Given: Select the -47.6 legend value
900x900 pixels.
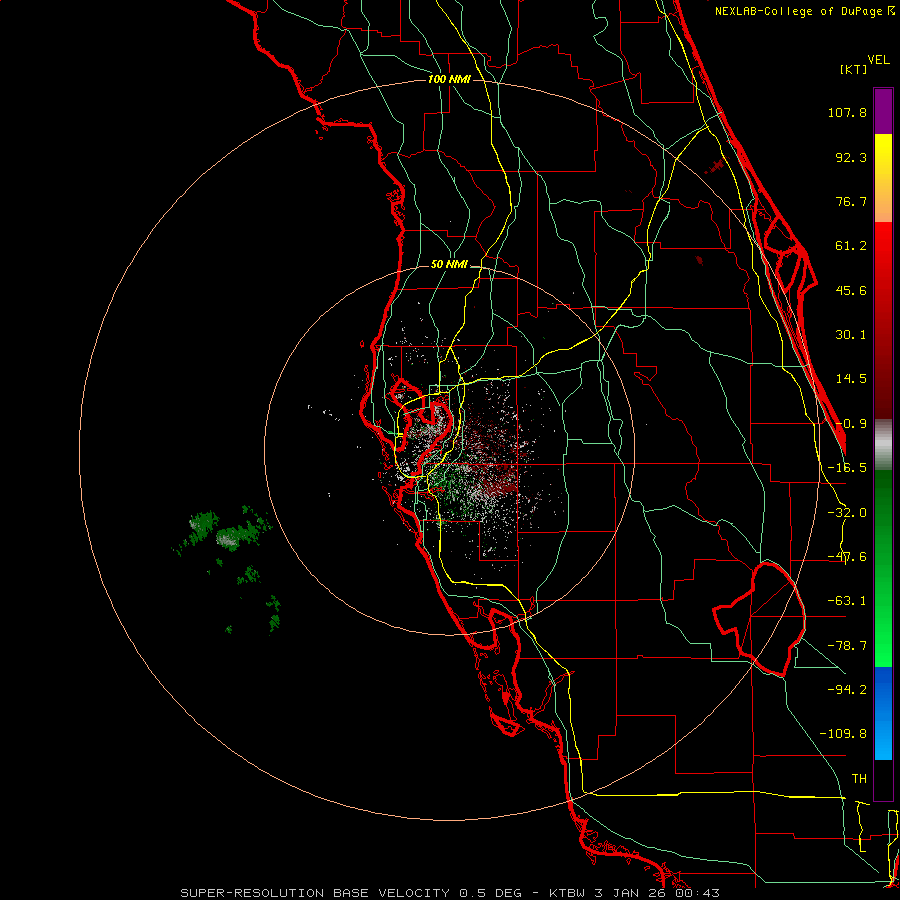Looking at the screenshot, I should [847, 557].
